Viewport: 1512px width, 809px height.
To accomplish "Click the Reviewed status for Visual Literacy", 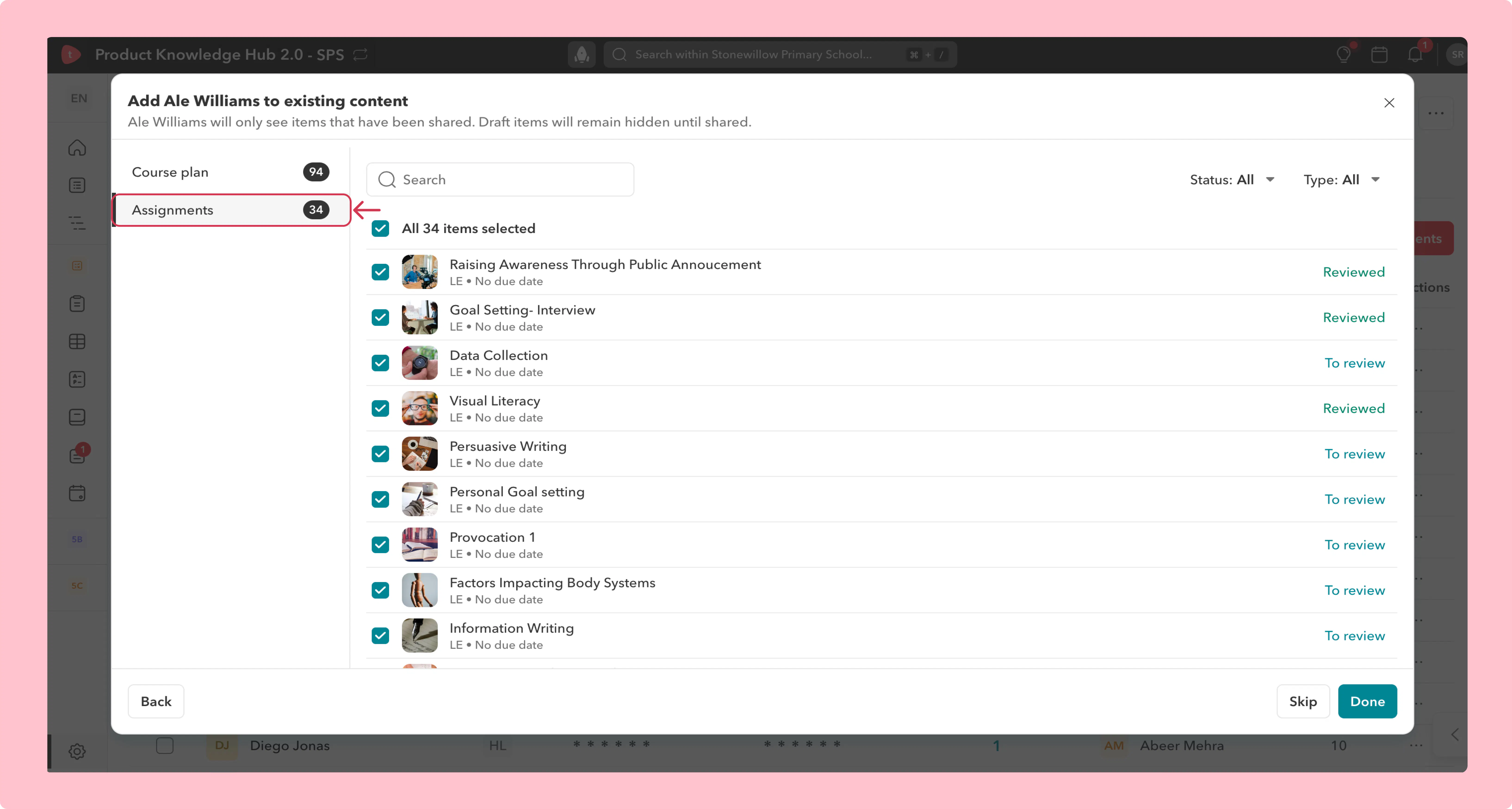I will (1354, 409).
